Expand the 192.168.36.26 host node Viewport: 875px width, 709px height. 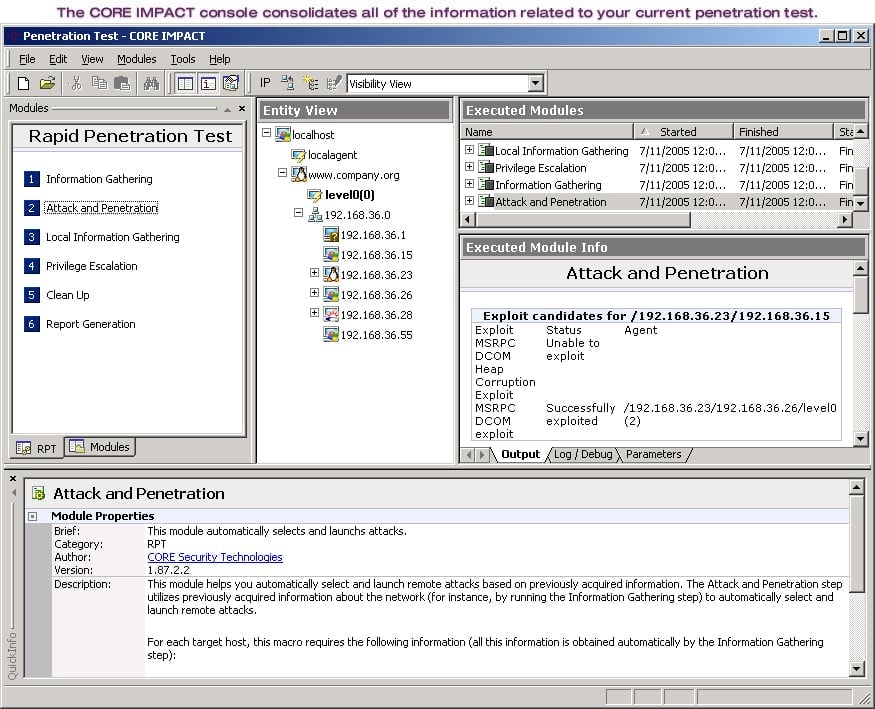coord(314,293)
